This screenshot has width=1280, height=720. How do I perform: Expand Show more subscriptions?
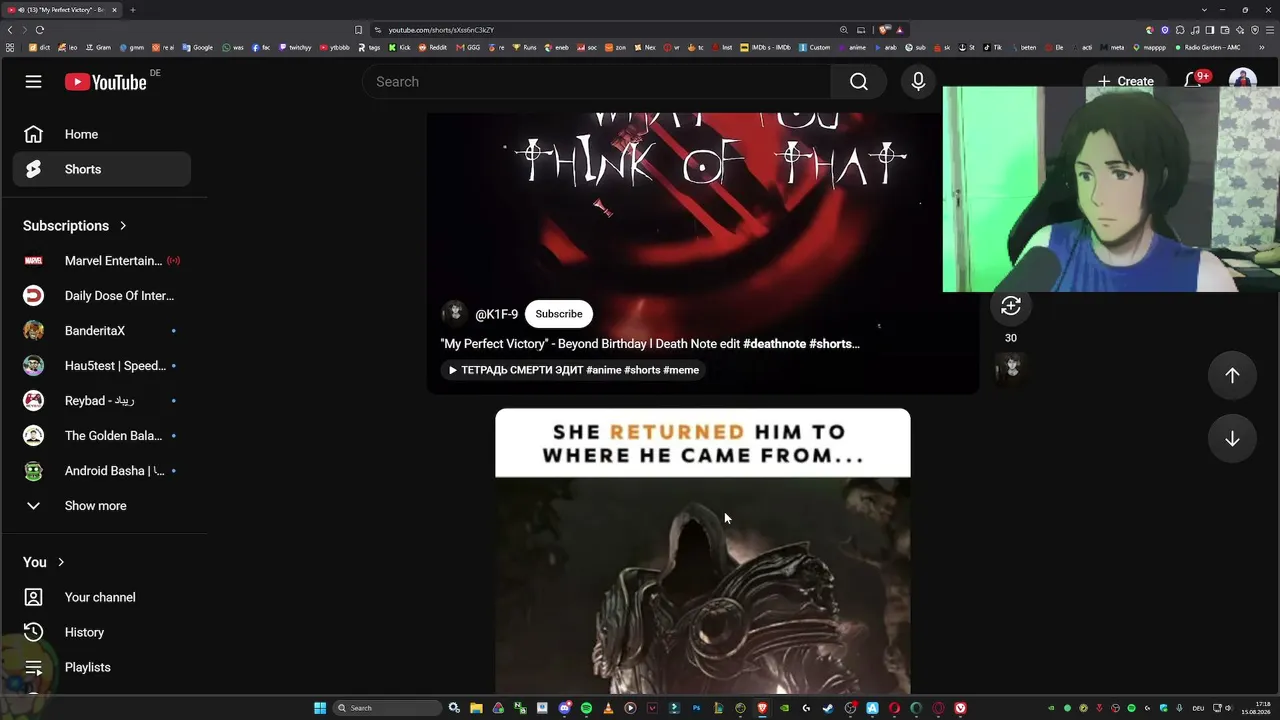101,506
